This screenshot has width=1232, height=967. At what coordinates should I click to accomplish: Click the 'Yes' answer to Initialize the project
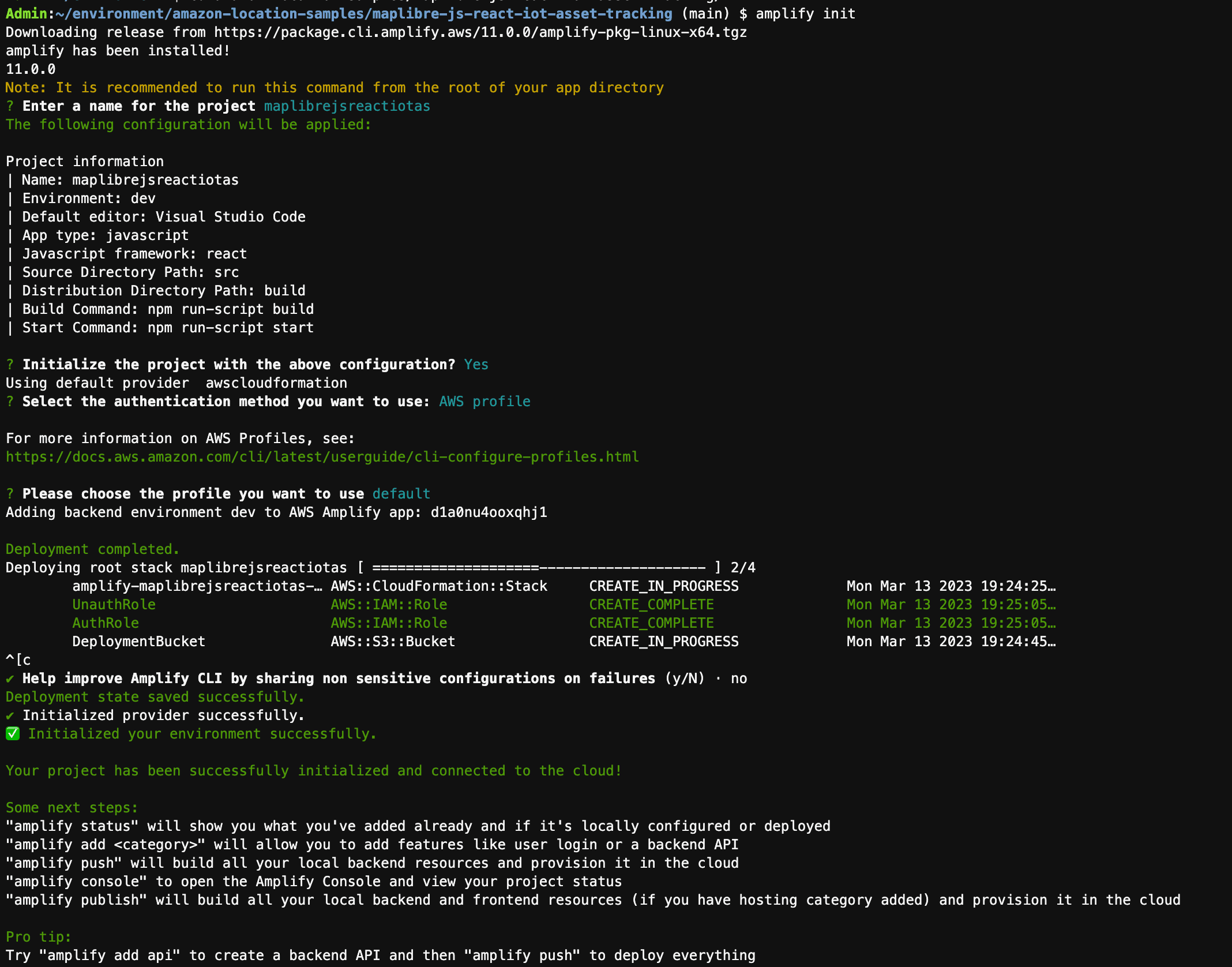click(476, 365)
